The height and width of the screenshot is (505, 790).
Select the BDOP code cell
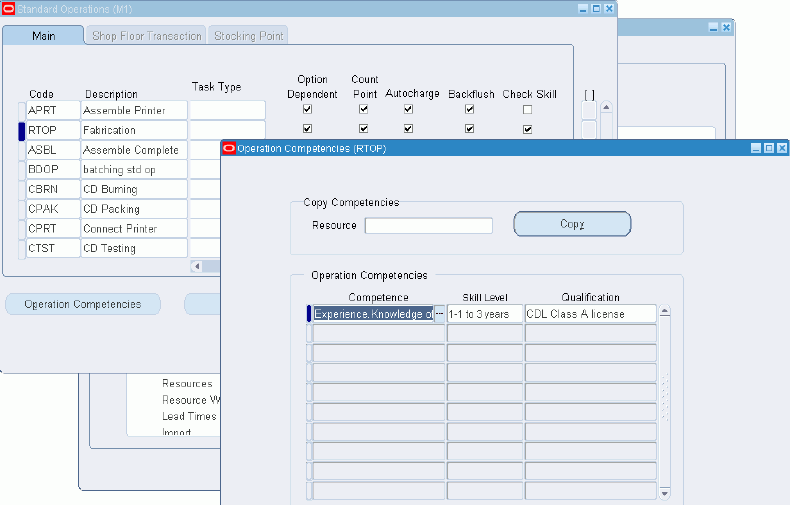[x=53, y=169]
